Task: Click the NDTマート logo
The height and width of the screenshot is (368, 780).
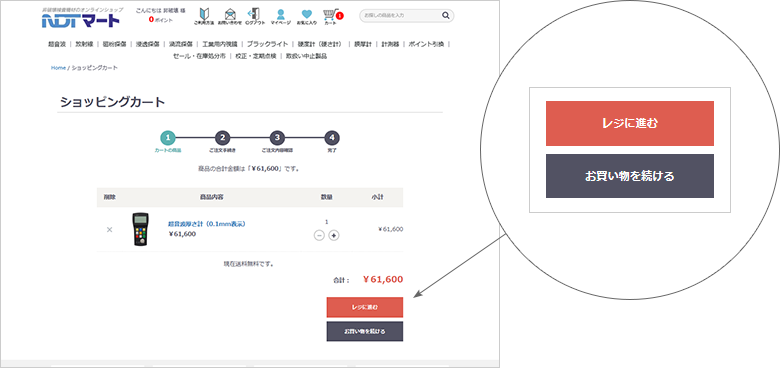Action: point(81,20)
